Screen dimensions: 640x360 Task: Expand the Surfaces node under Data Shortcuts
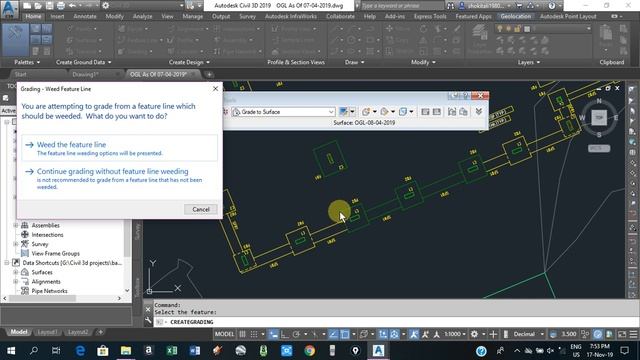[16, 272]
